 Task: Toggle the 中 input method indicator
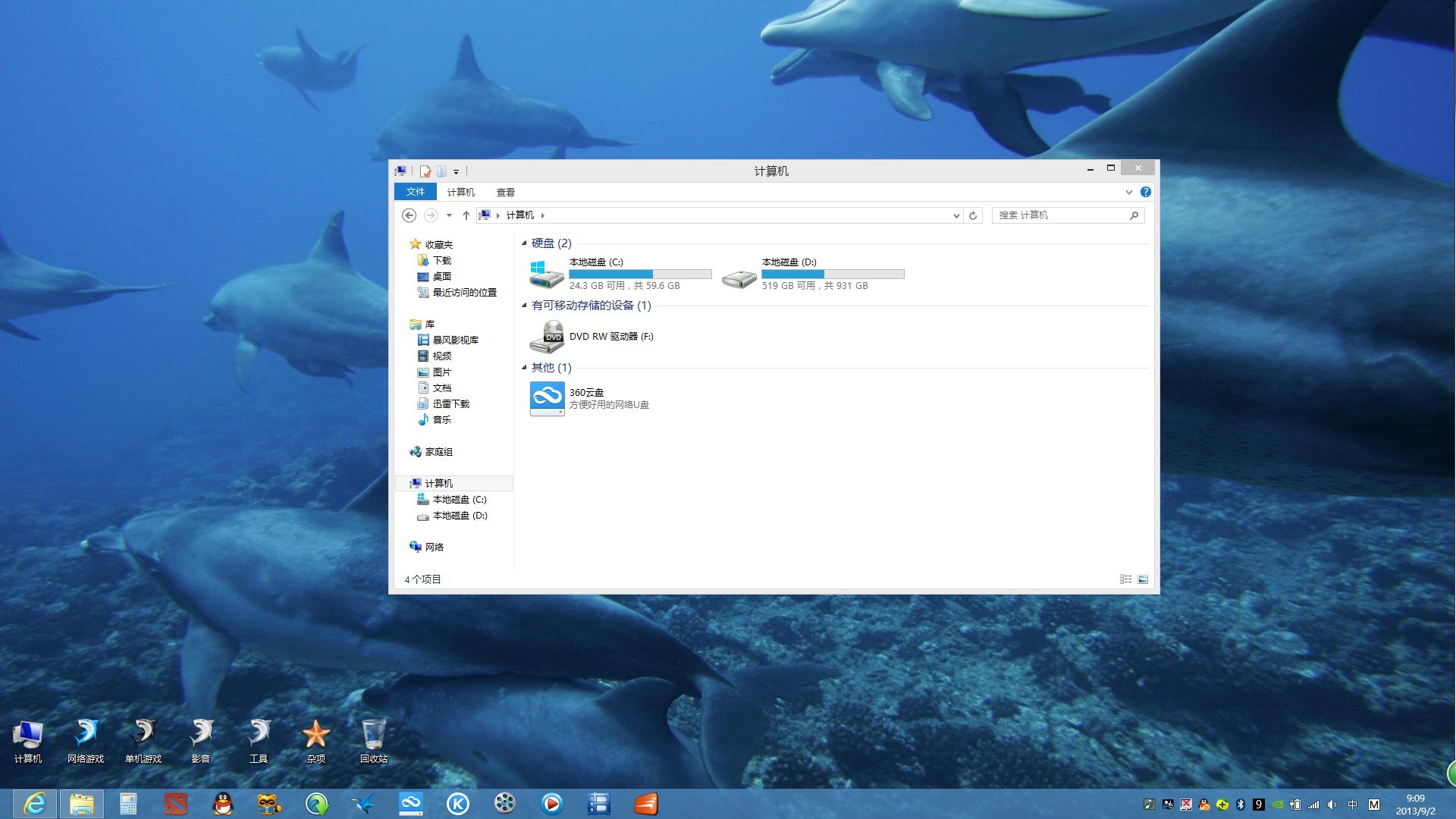click(1352, 805)
